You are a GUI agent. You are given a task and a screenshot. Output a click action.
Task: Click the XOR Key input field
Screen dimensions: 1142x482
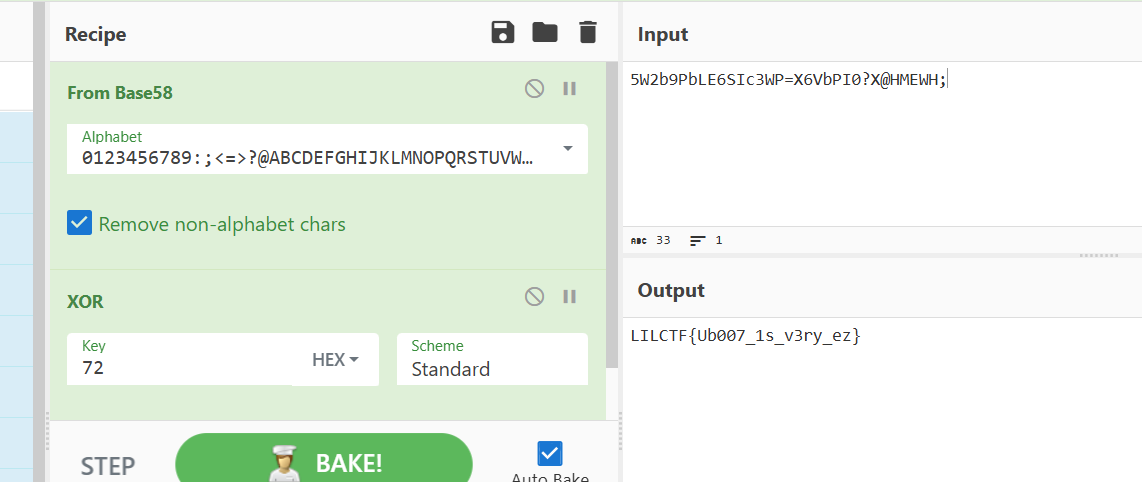tap(180, 367)
